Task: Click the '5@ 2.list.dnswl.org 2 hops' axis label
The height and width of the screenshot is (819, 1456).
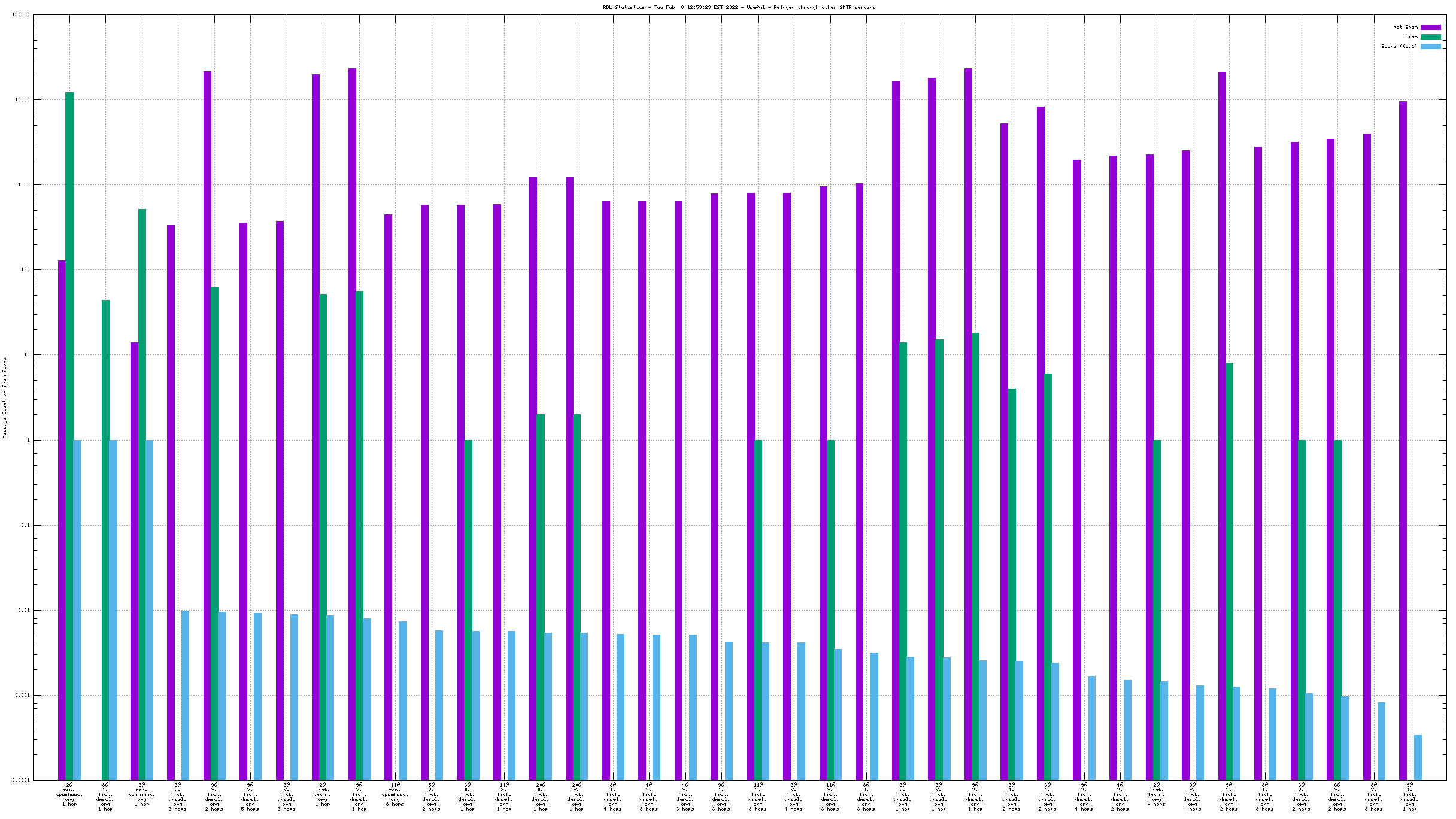Action: pos(432,796)
